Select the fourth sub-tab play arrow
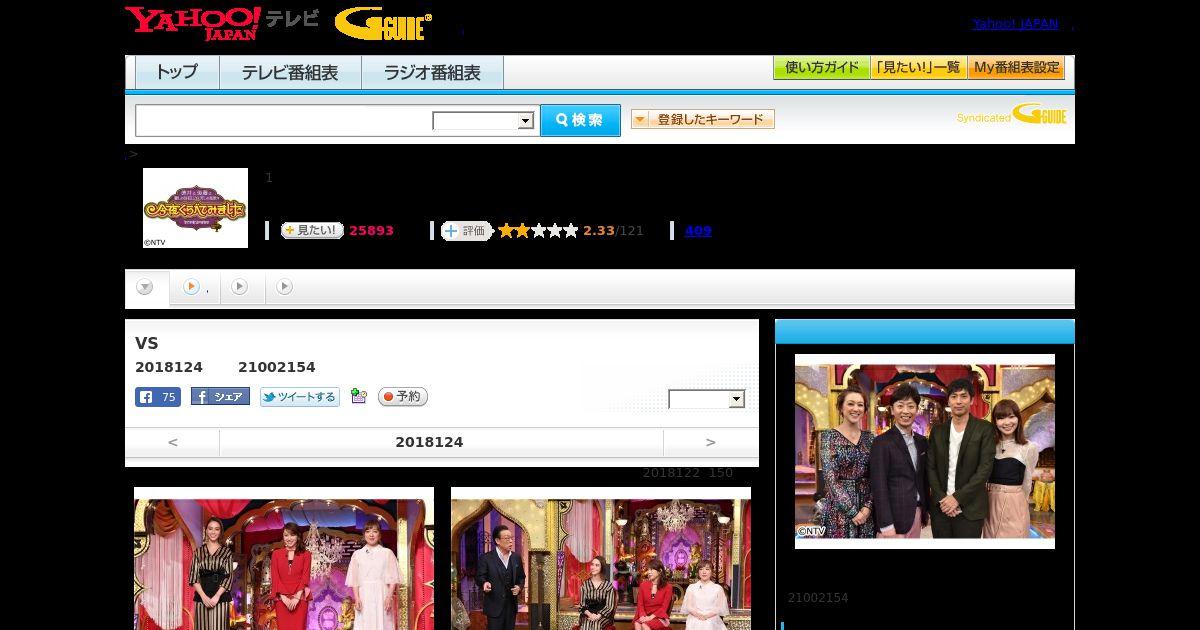The height and width of the screenshot is (630, 1200). [x=285, y=287]
